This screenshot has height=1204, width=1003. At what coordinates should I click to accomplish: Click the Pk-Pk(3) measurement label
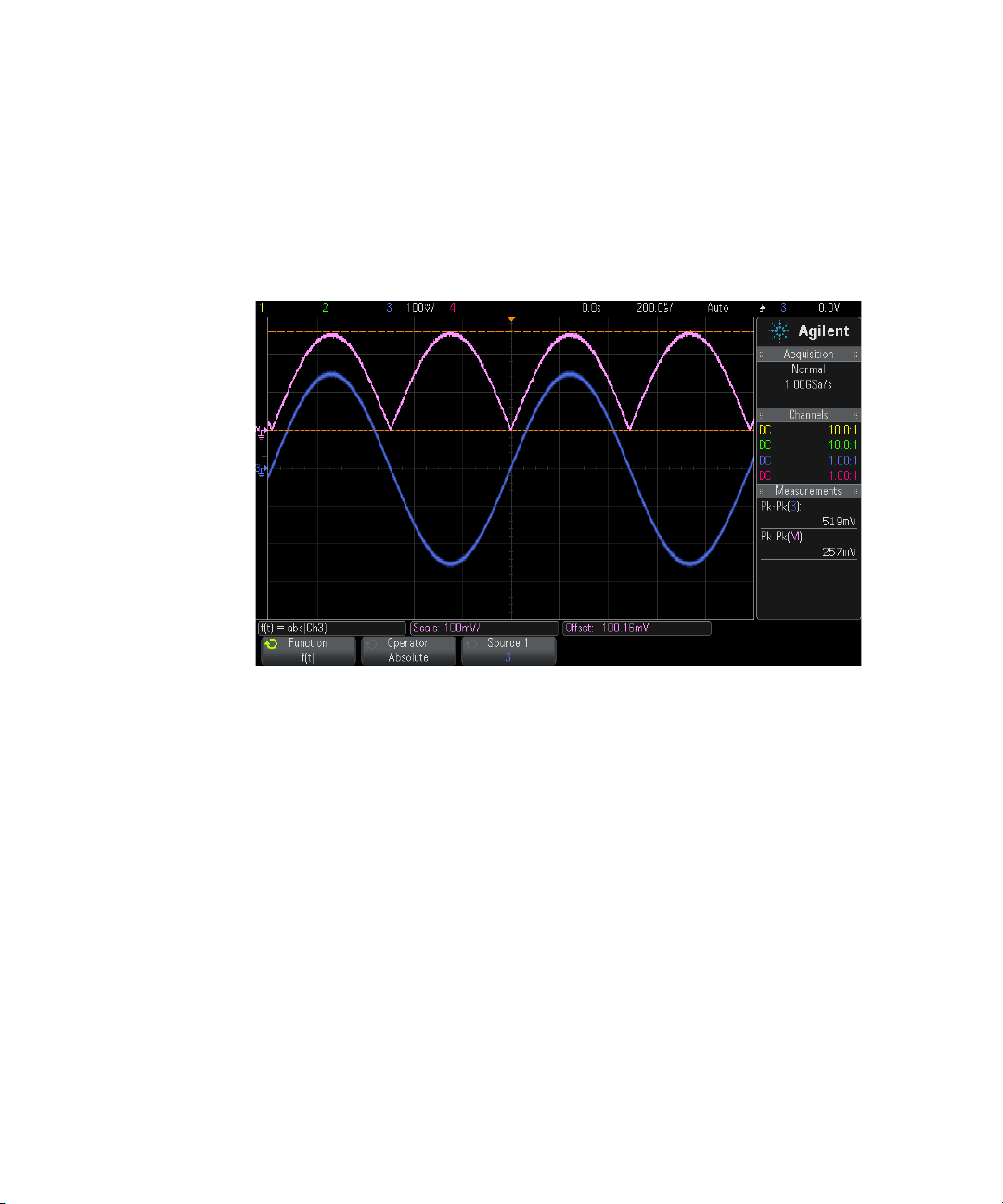(x=781, y=506)
